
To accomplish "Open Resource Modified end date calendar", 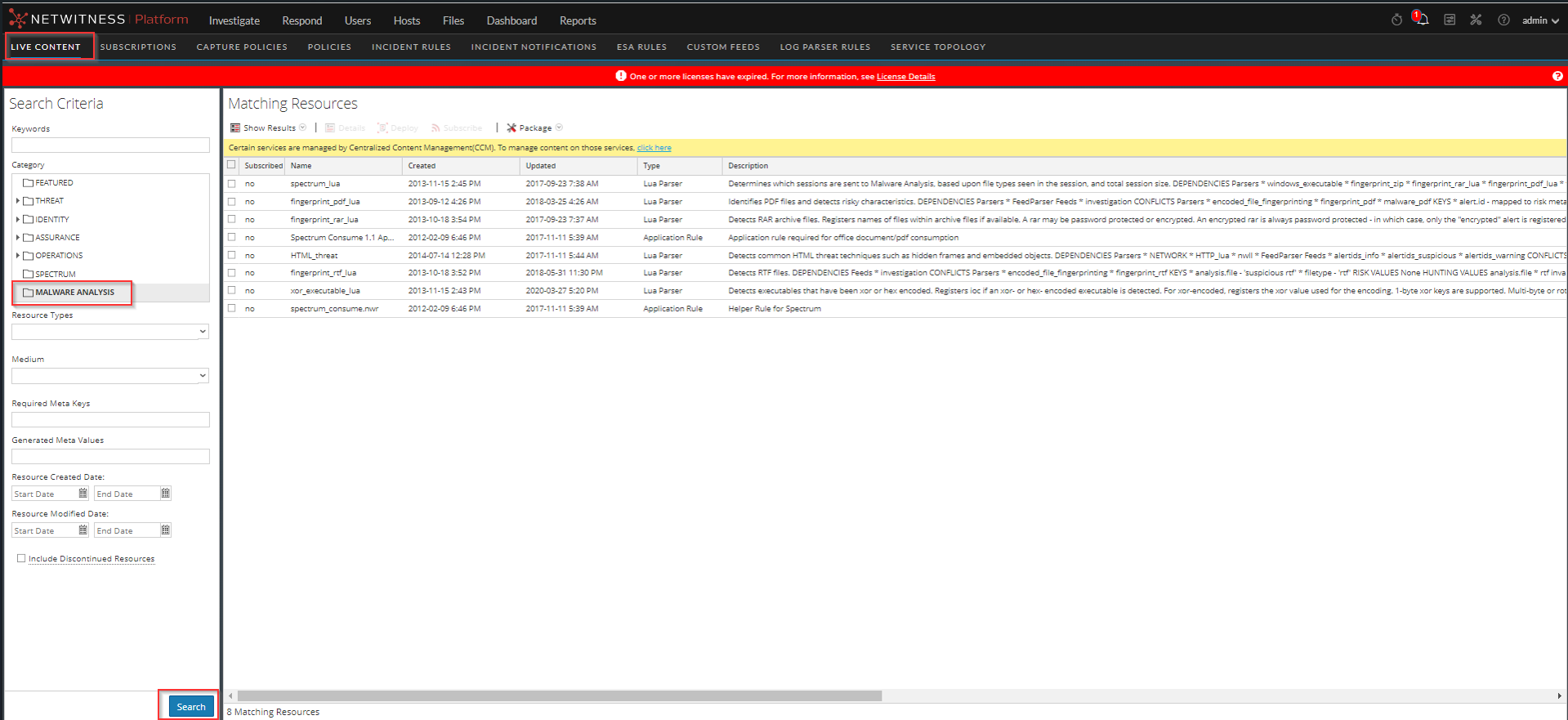I will (165, 530).
